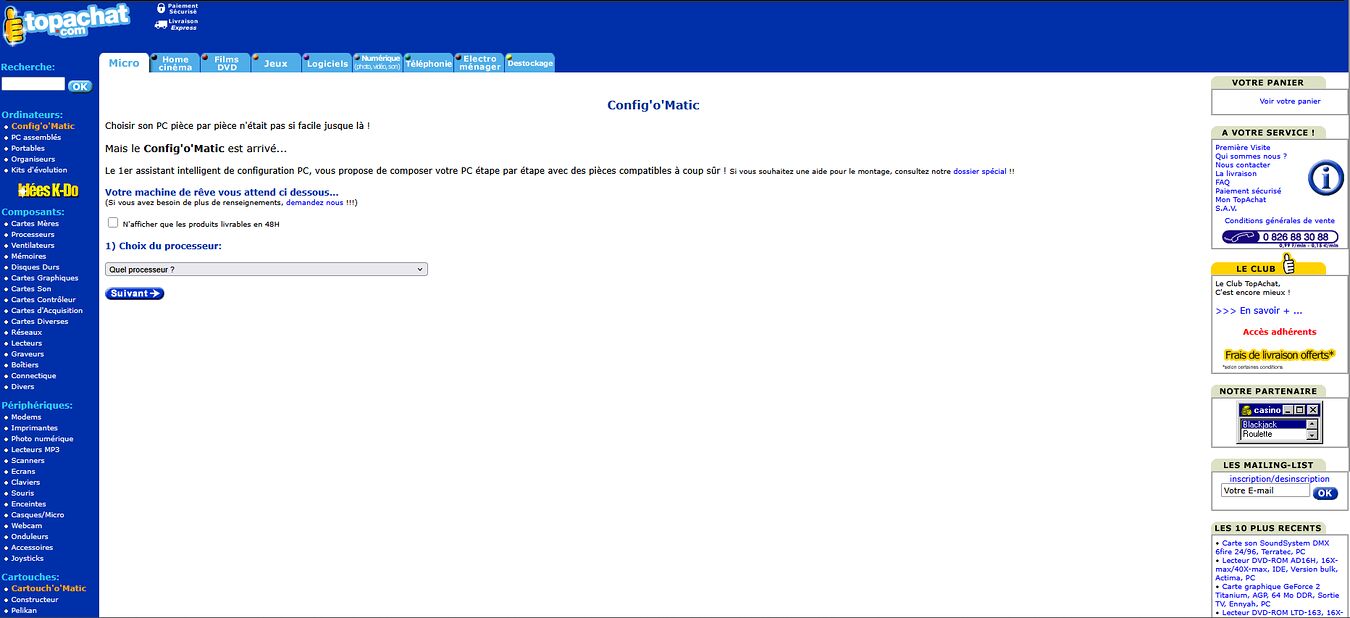The image size is (1350, 618).
Task: Open Imprimantes category
Action: coord(35,428)
